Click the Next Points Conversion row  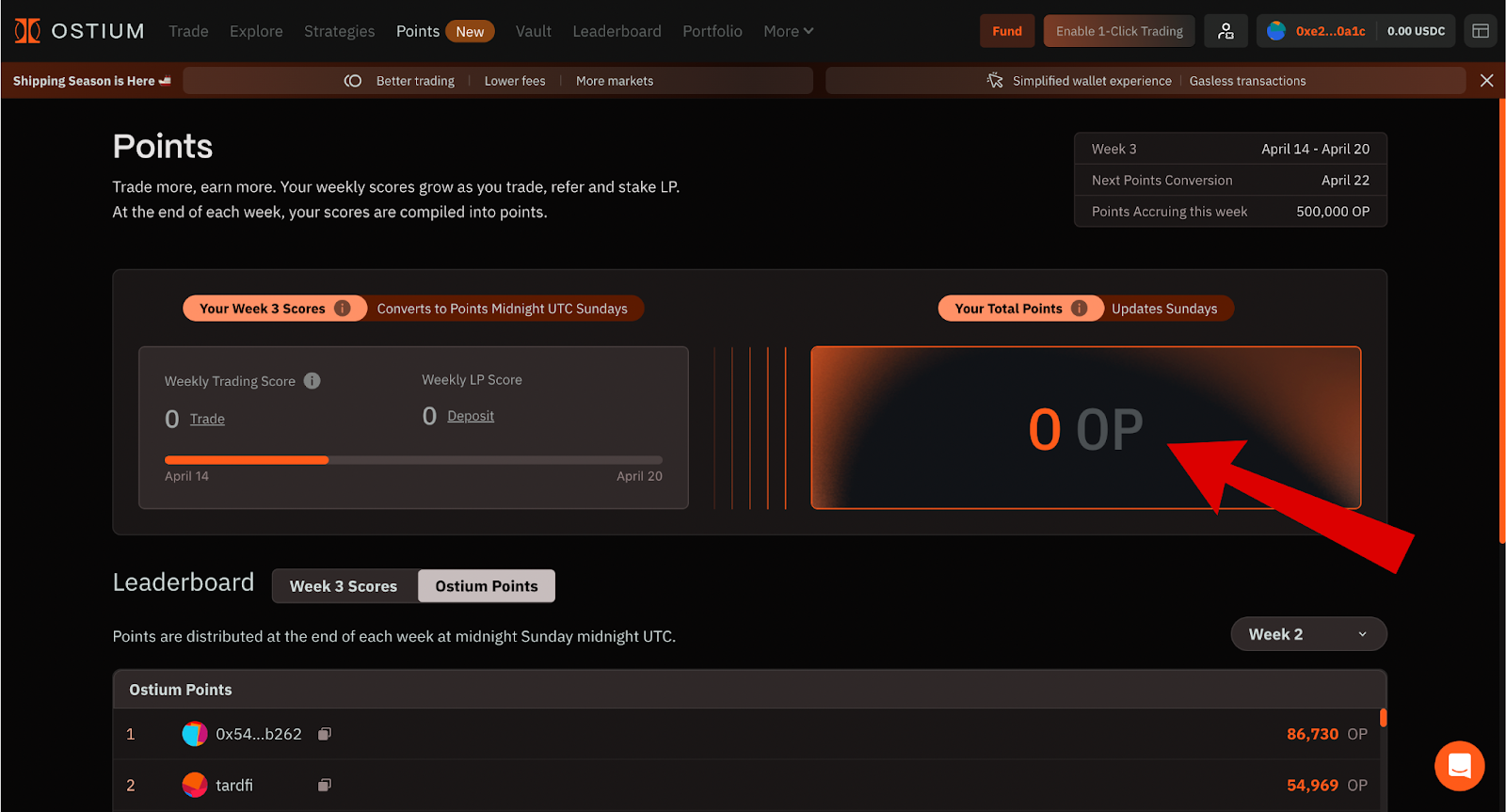click(1230, 180)
